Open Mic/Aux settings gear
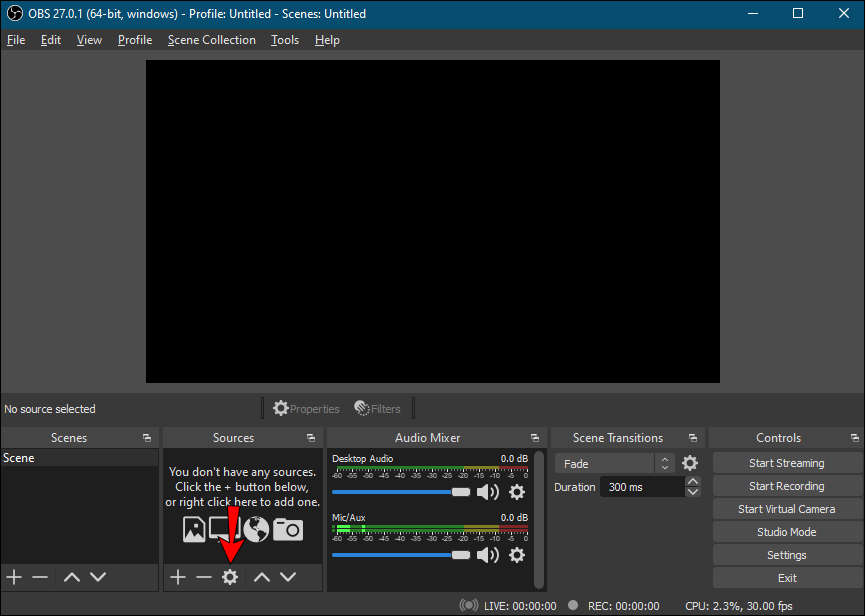This screenshot has height=616, width=865. [x=517, y=555]
